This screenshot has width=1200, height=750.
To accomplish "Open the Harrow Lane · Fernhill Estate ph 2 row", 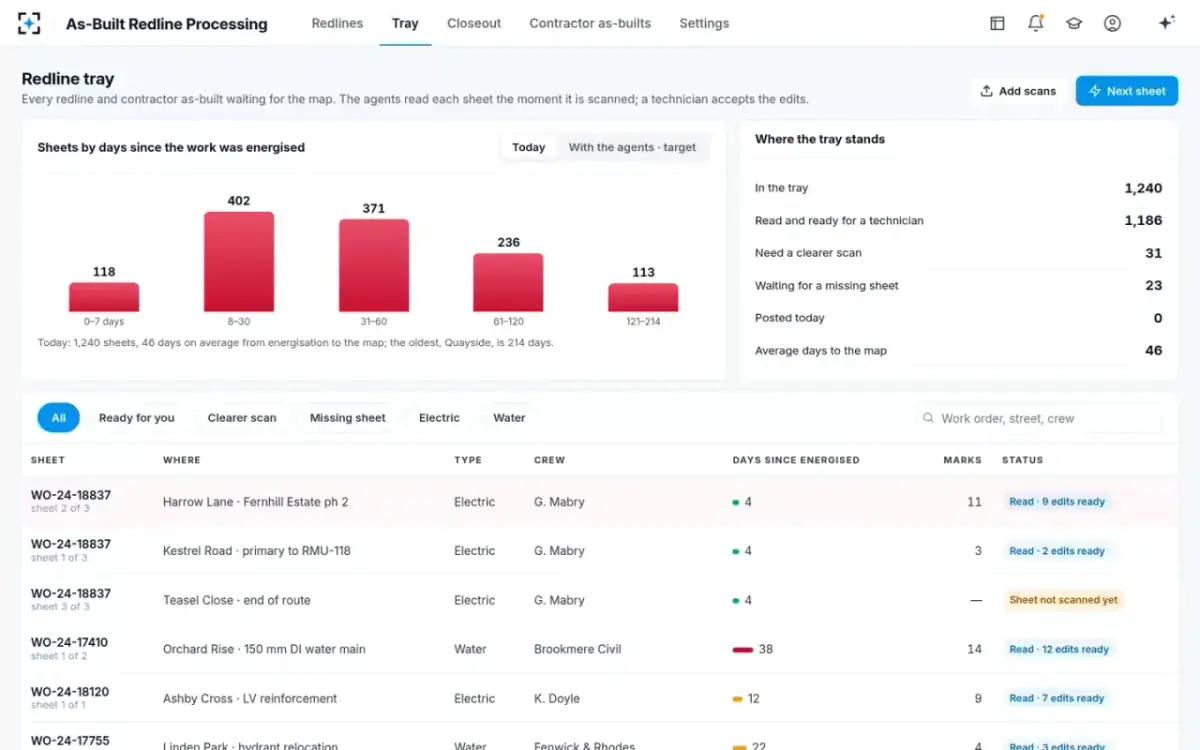I will (x=600, y=502).
